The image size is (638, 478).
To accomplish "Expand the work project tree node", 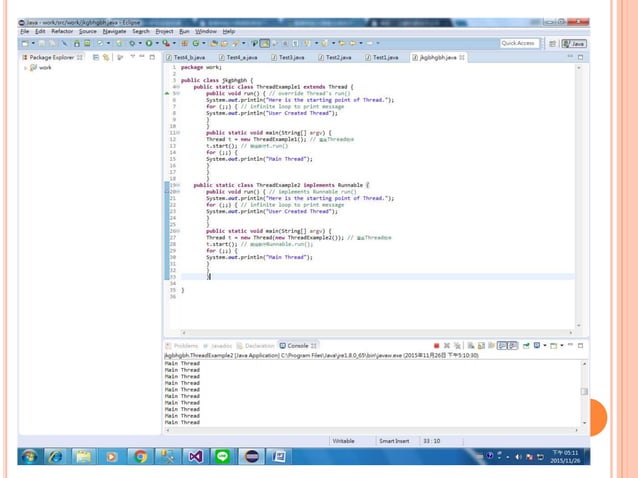I will pyautogui.click(x=25, y=68).
